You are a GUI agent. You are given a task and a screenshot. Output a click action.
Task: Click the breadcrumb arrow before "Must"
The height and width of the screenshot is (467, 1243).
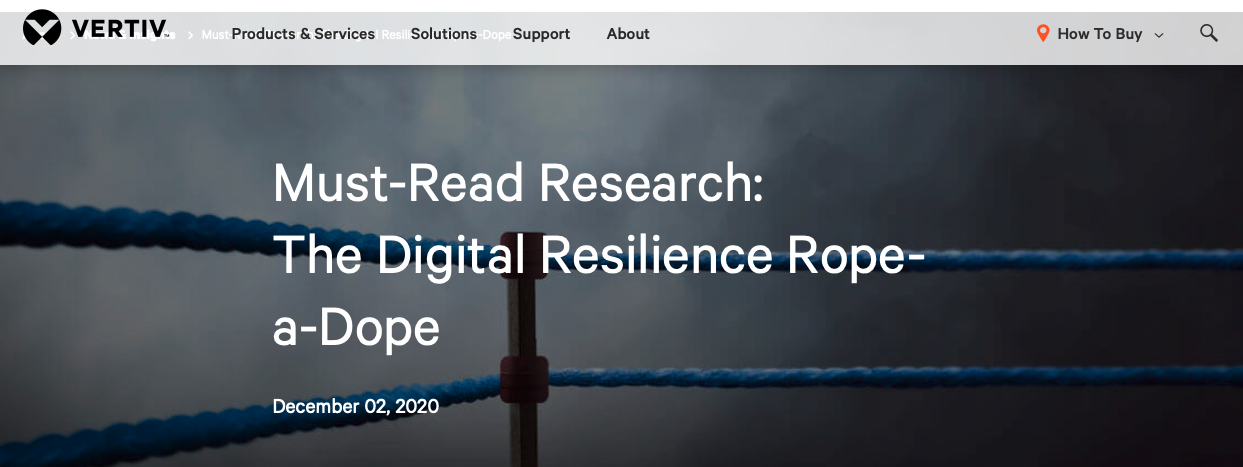click(x=190, y=34)
